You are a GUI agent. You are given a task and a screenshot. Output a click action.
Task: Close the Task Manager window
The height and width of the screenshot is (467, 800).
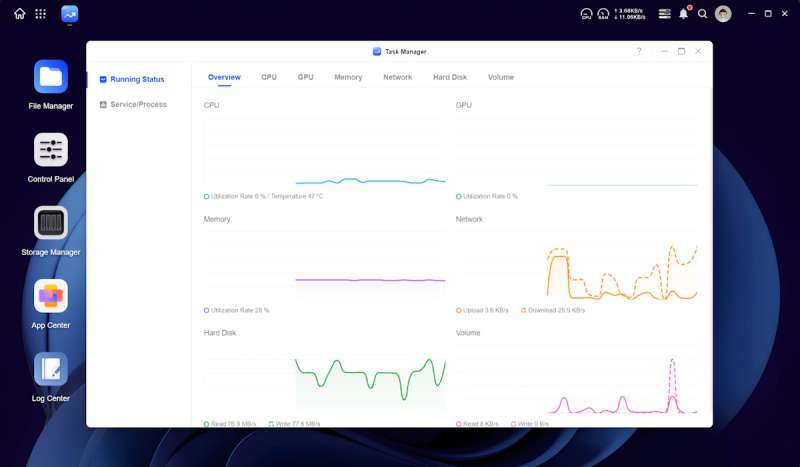698,51
